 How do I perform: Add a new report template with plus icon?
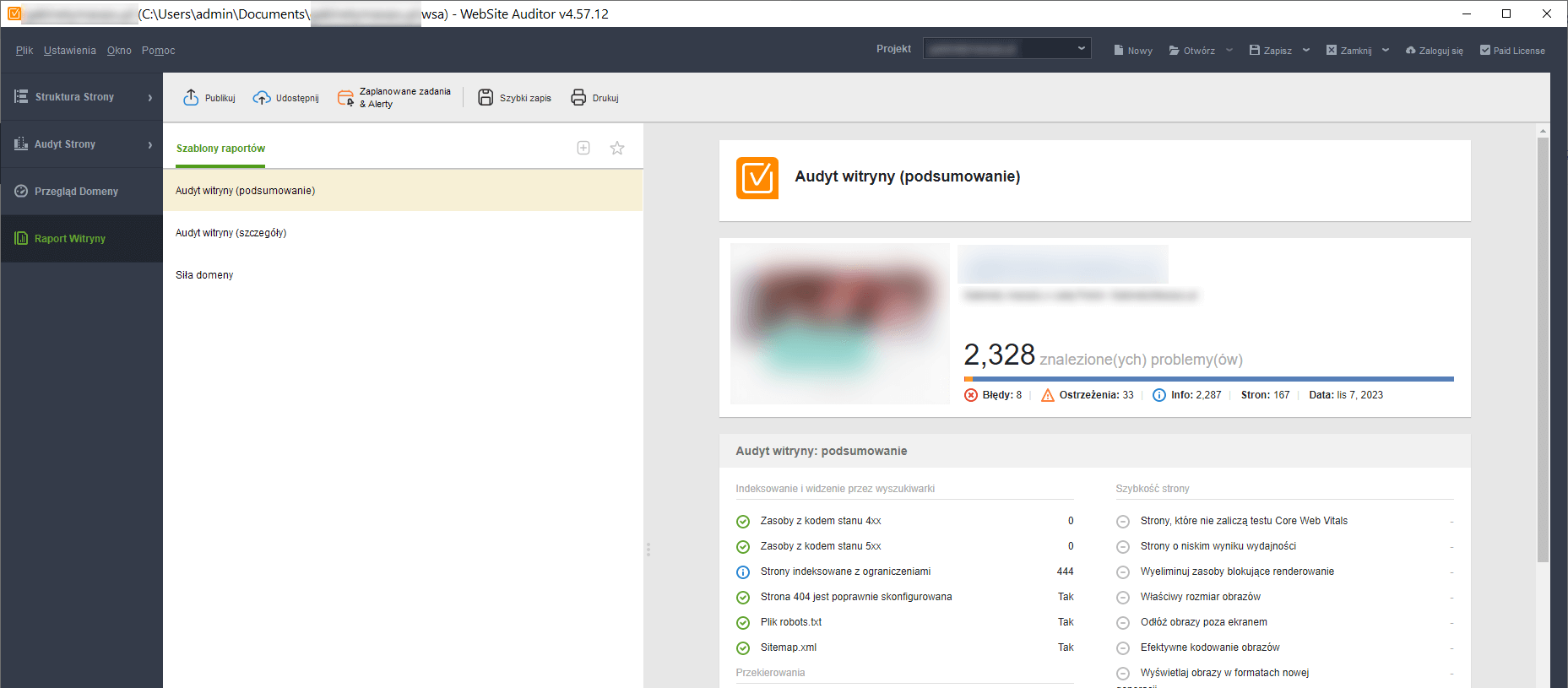583,148
